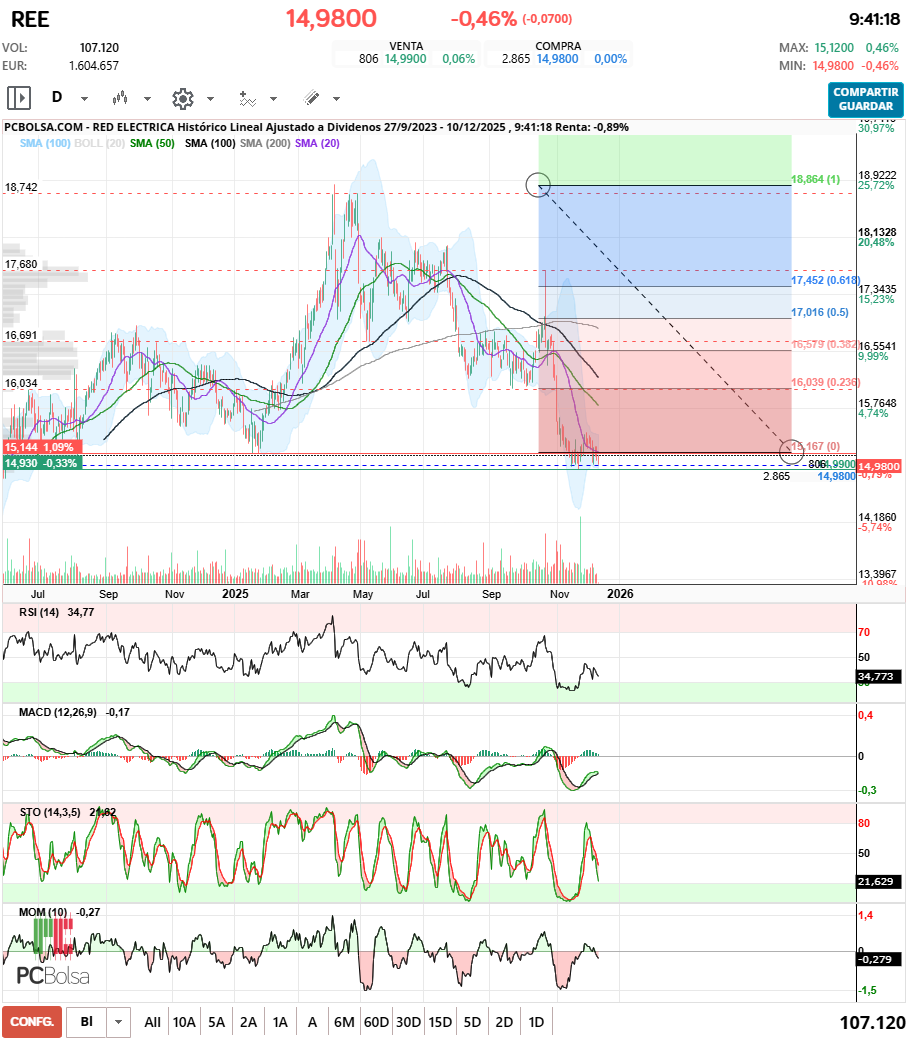Open chart settings gear icon
The height and width of the screenshot is (1043, 919).
point(183,98)
